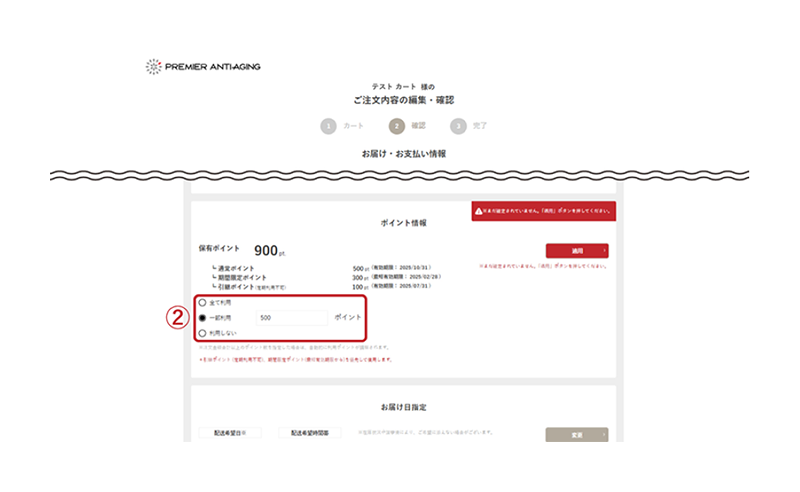Click the red warning text below 適用 button
Screen dimensions: 800x492
pos(543,266)
